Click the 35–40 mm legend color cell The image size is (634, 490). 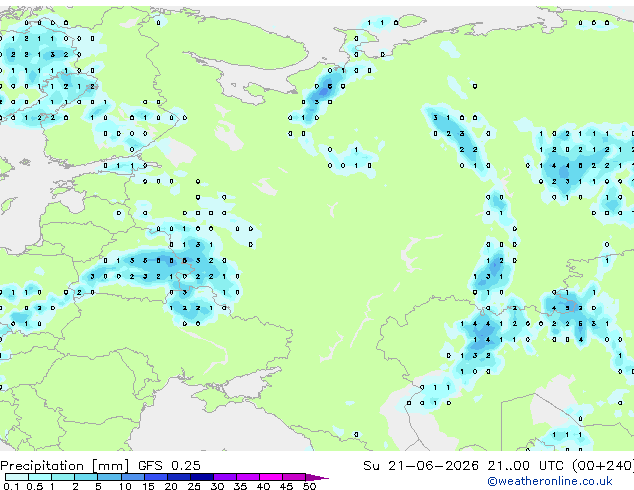(247, 477)
